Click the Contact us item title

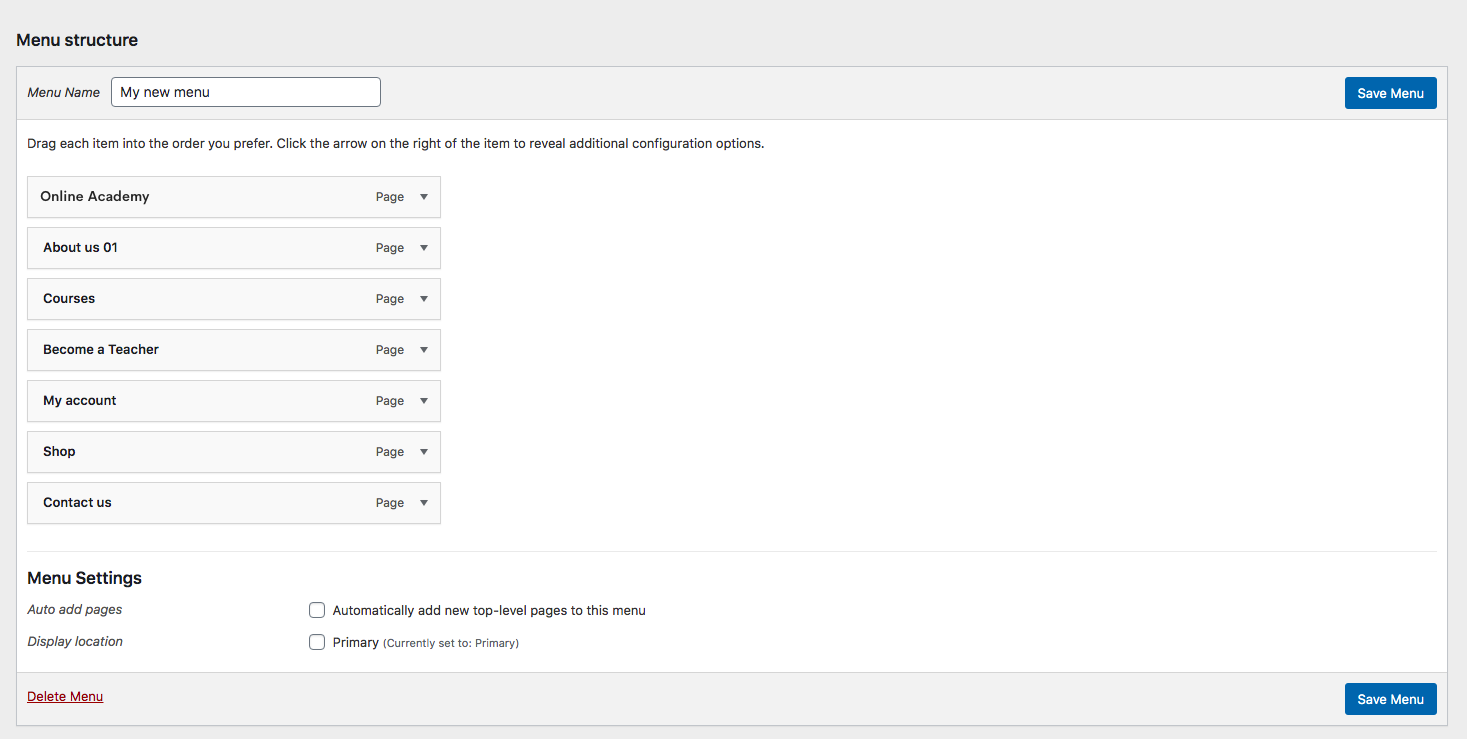[77, 503]
